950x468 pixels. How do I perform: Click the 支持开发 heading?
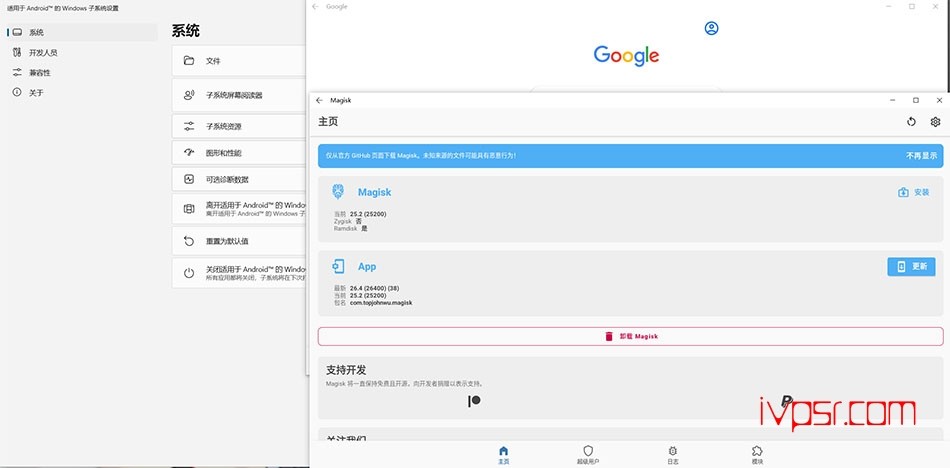(x=346, y=370)
